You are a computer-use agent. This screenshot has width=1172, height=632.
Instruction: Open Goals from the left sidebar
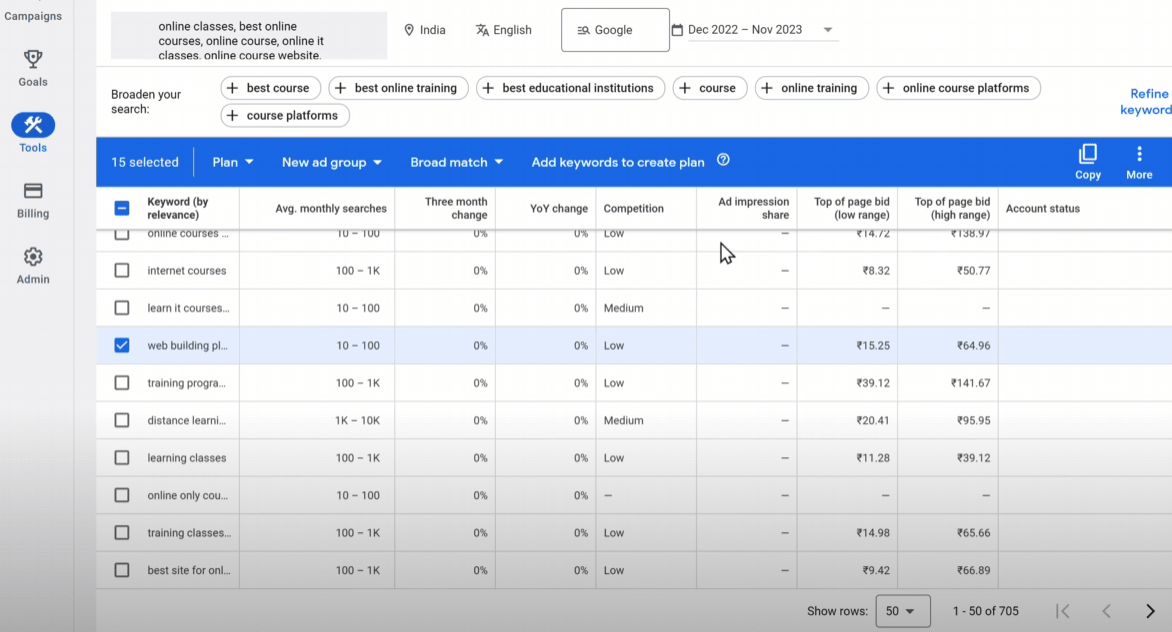pos(33,68)
